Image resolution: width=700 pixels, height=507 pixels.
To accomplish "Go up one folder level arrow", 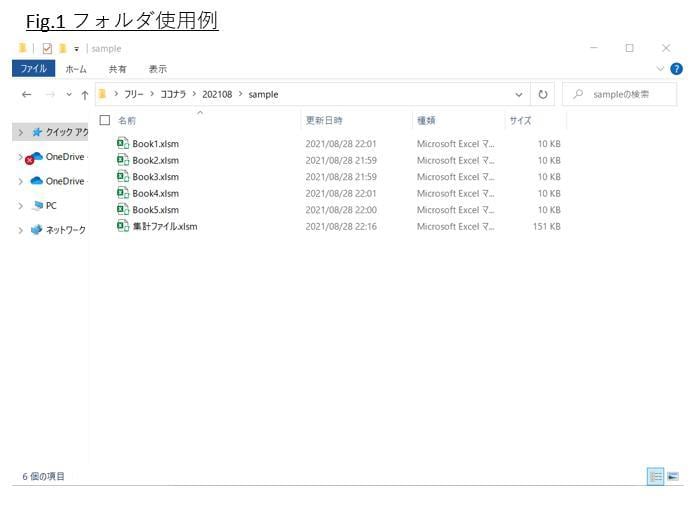I will 85,95.
